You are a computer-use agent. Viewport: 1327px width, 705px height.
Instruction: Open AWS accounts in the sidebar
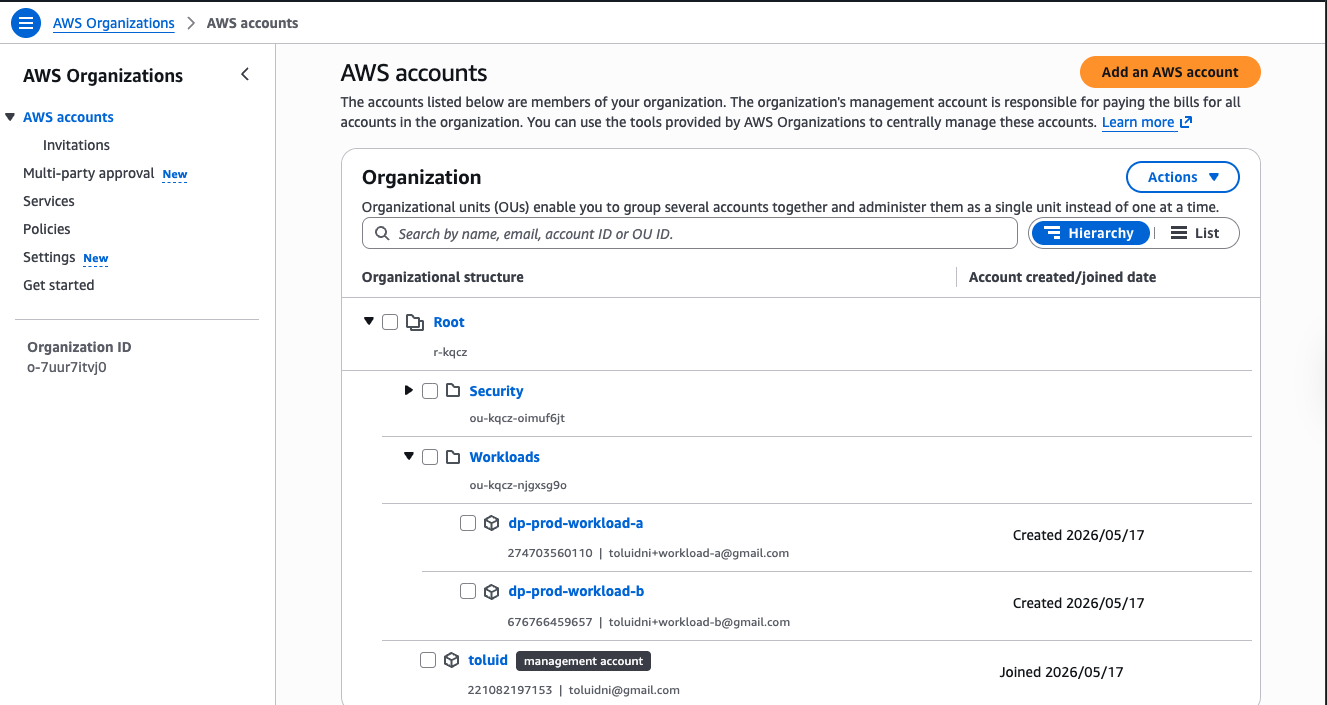click(x=69, y=117)
